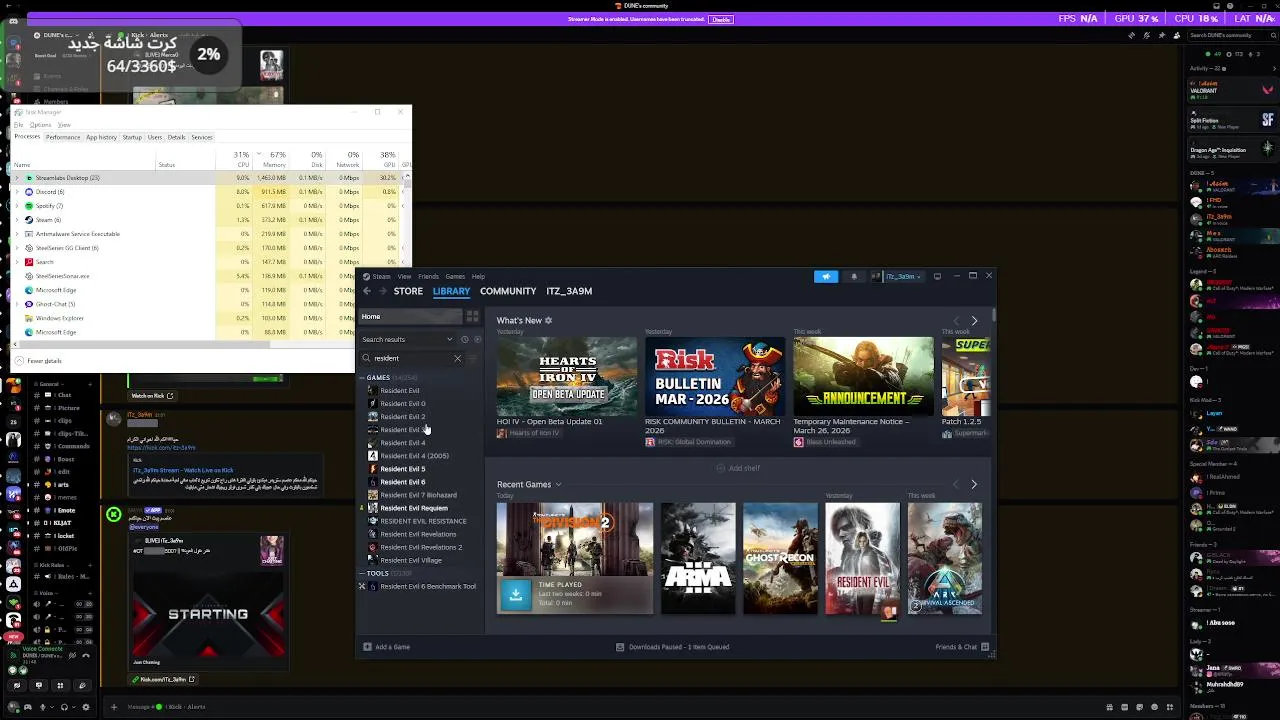Viewport: 1280px width, 720px height.
Task: Open Steam announcements megaphone button
Action: [x=826, y=276]
